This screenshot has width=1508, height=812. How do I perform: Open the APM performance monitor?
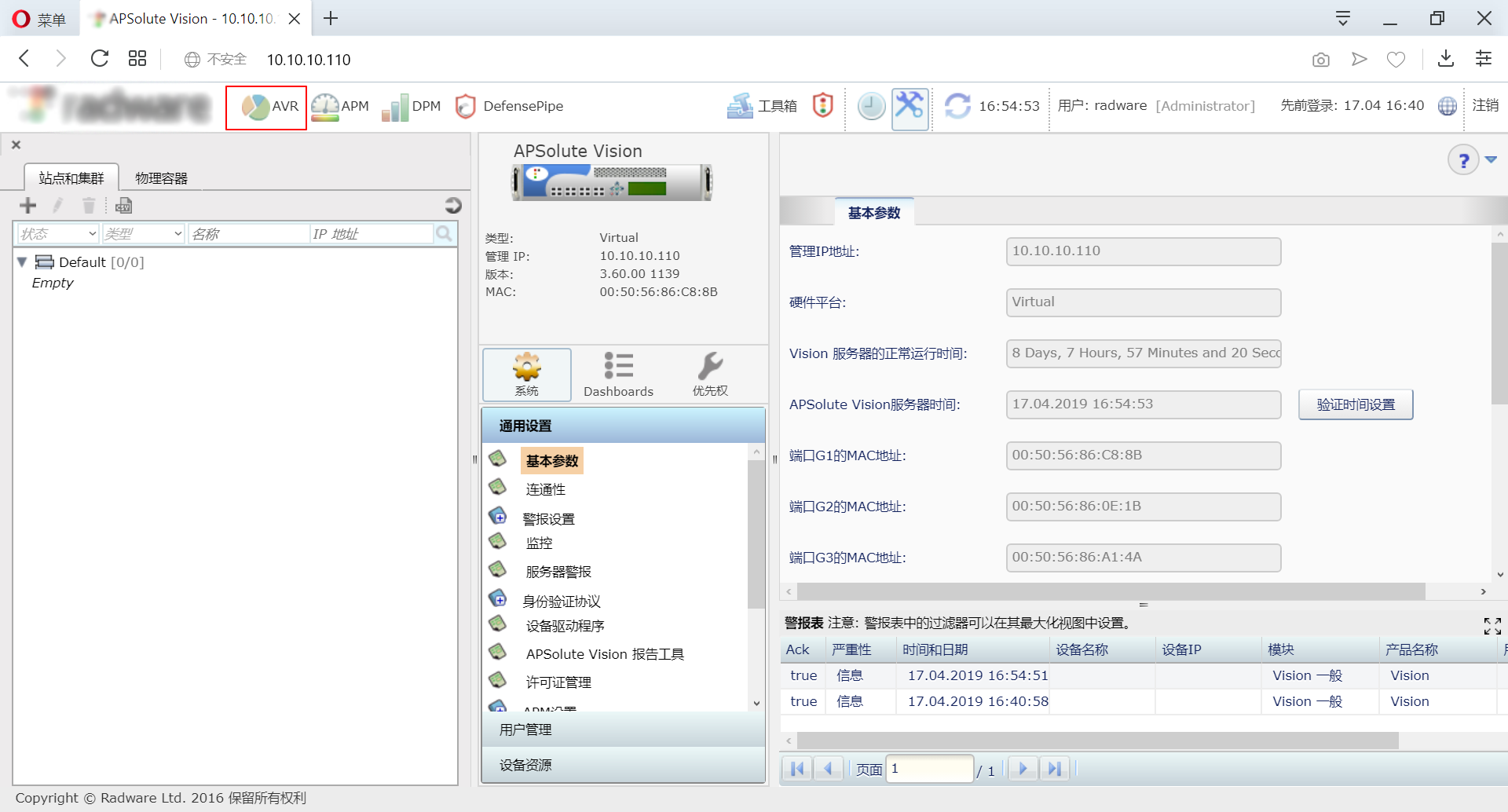(x=339, y=107)
